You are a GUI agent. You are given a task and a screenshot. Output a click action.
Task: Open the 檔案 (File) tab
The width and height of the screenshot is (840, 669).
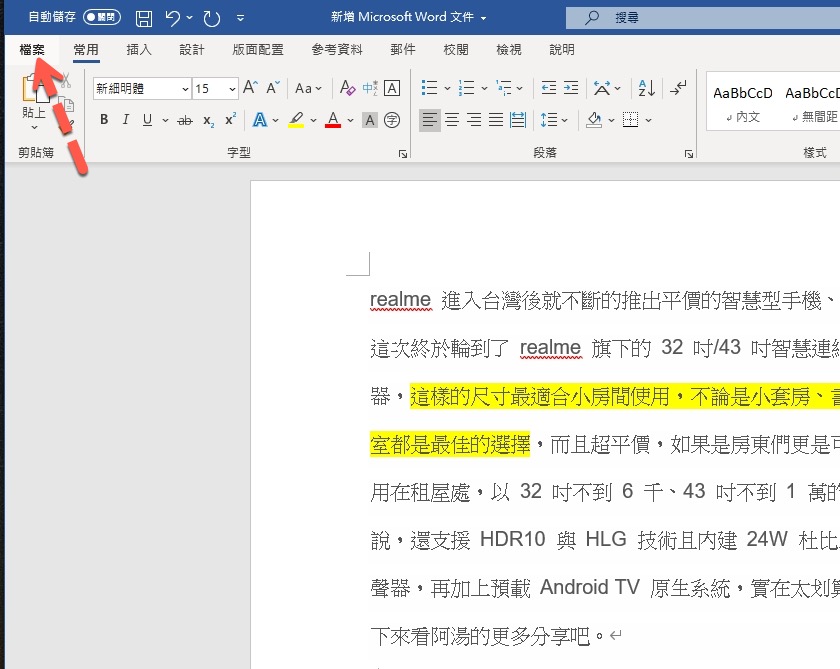pos(31,49)
